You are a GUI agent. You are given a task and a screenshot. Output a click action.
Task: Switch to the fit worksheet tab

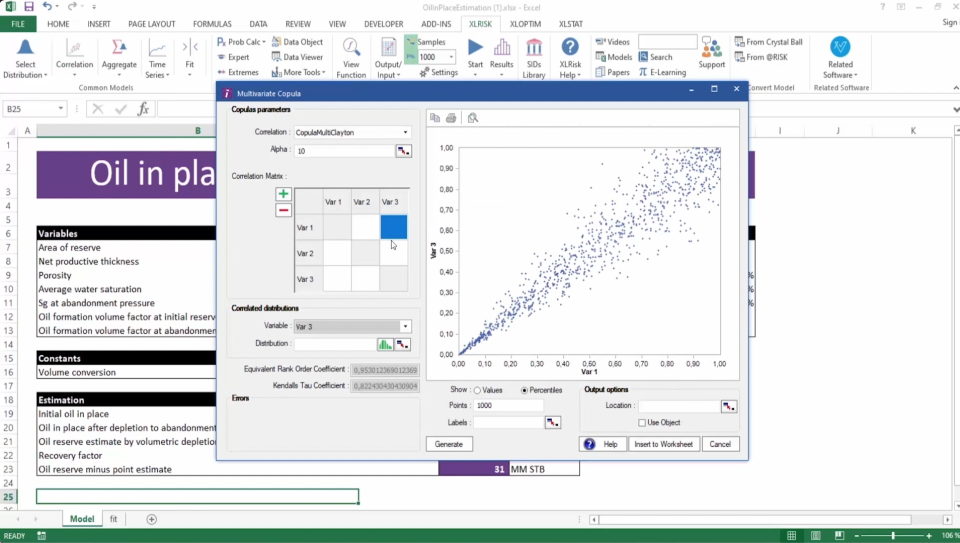(113, 519)
